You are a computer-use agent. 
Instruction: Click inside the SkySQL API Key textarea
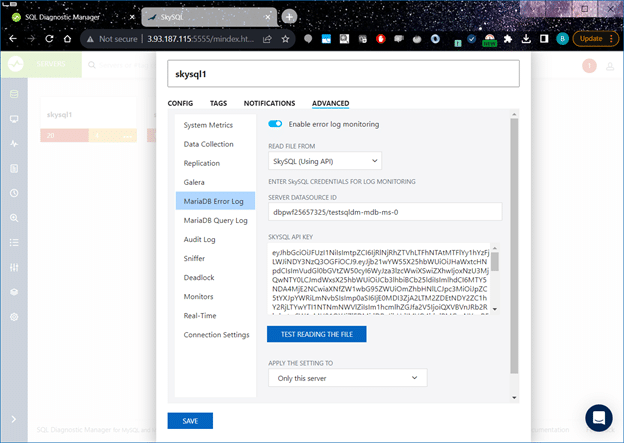tap(380, 279)
